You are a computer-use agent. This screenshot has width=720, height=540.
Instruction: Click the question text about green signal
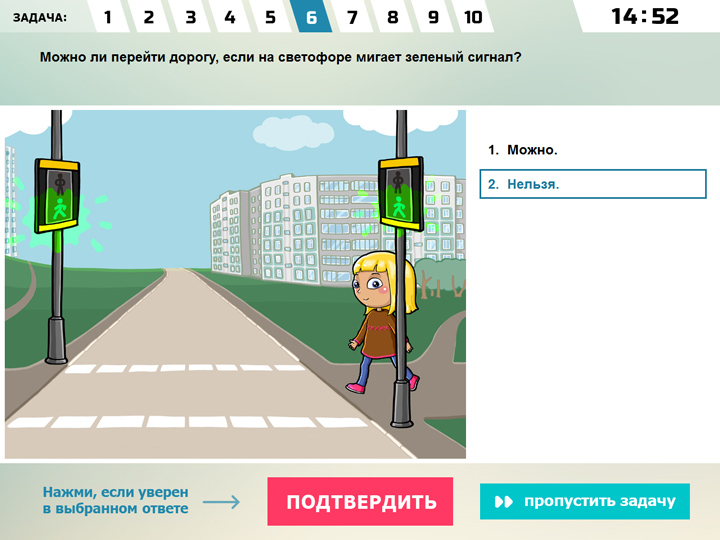281,57
